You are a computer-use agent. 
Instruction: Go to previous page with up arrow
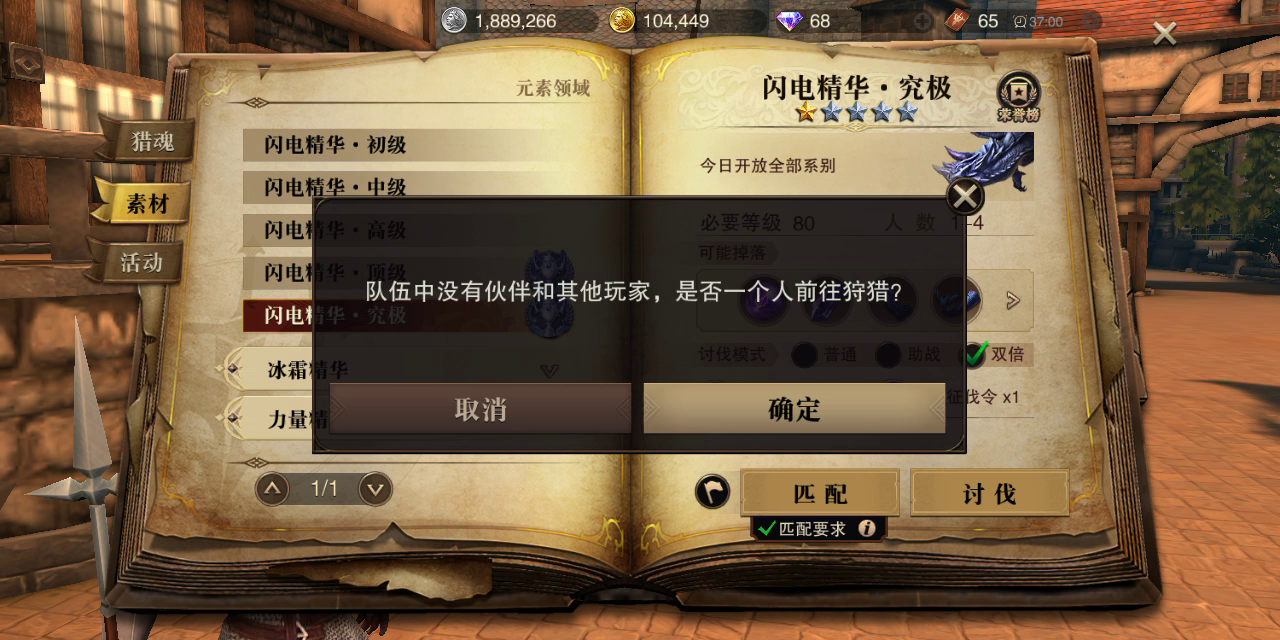(273, 489)
